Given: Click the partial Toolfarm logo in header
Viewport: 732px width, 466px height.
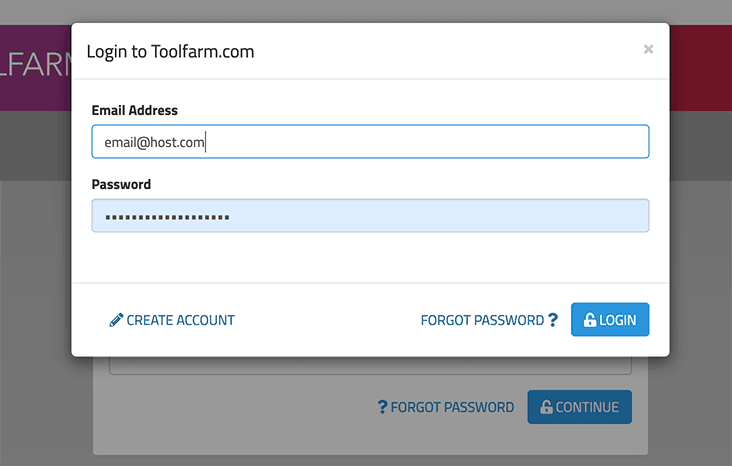Looking at the screenshot, I should coord(35,64).
